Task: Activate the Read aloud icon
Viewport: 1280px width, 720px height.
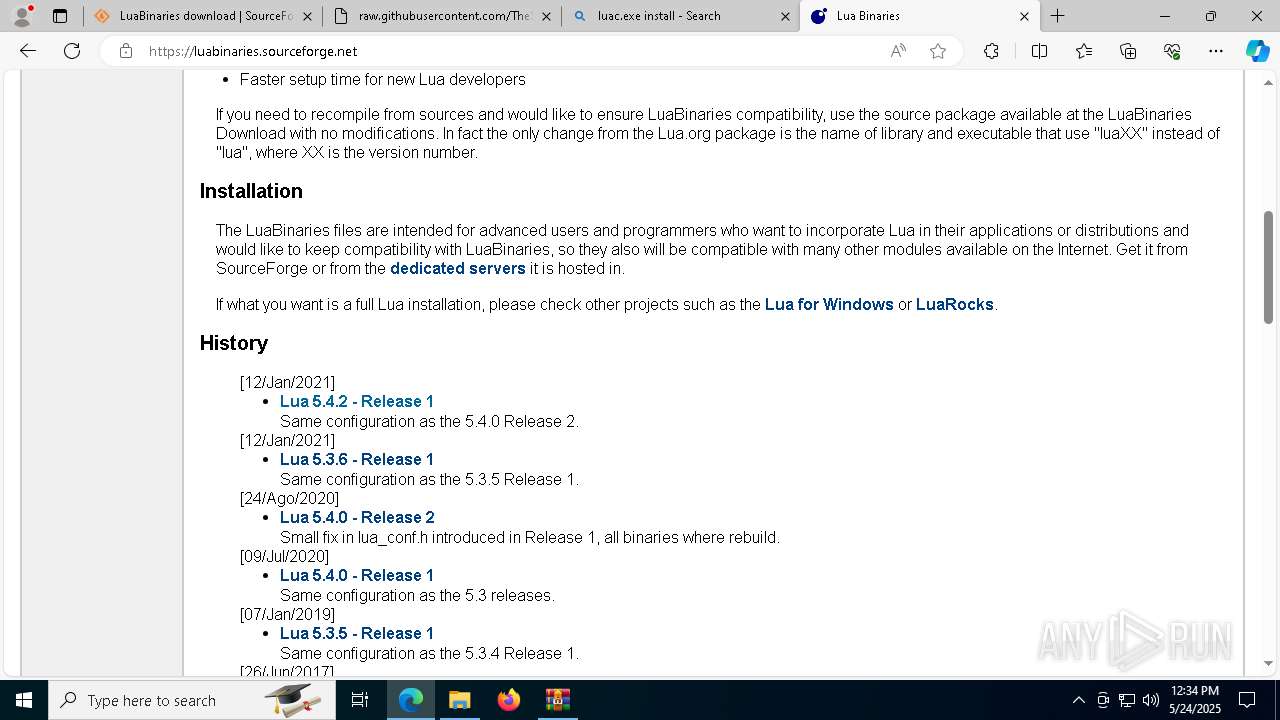Action: (898, 51)
